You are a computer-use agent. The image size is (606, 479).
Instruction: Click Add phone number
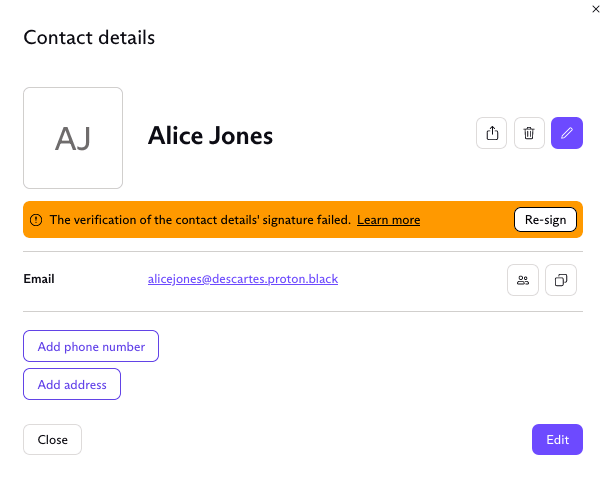(91, 346)
